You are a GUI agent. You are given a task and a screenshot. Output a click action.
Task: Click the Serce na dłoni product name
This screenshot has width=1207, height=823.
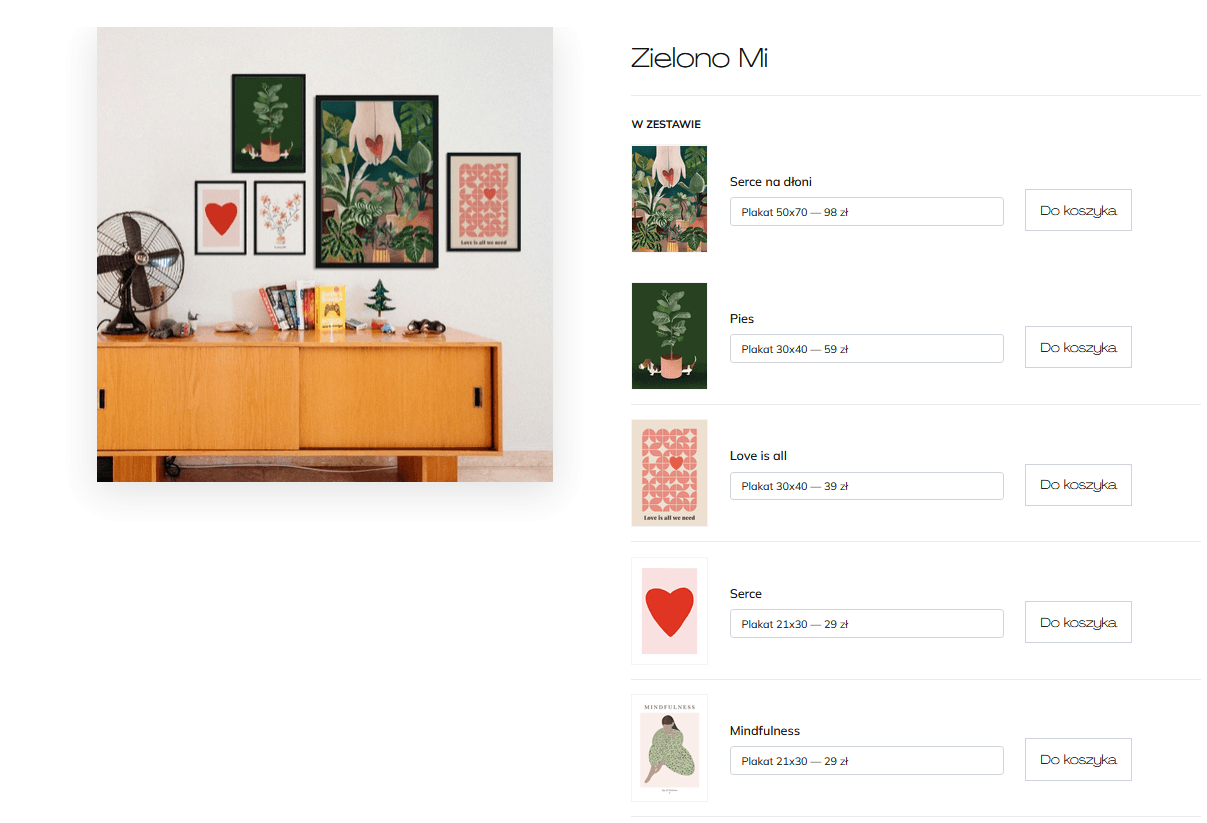coord(771,182)
